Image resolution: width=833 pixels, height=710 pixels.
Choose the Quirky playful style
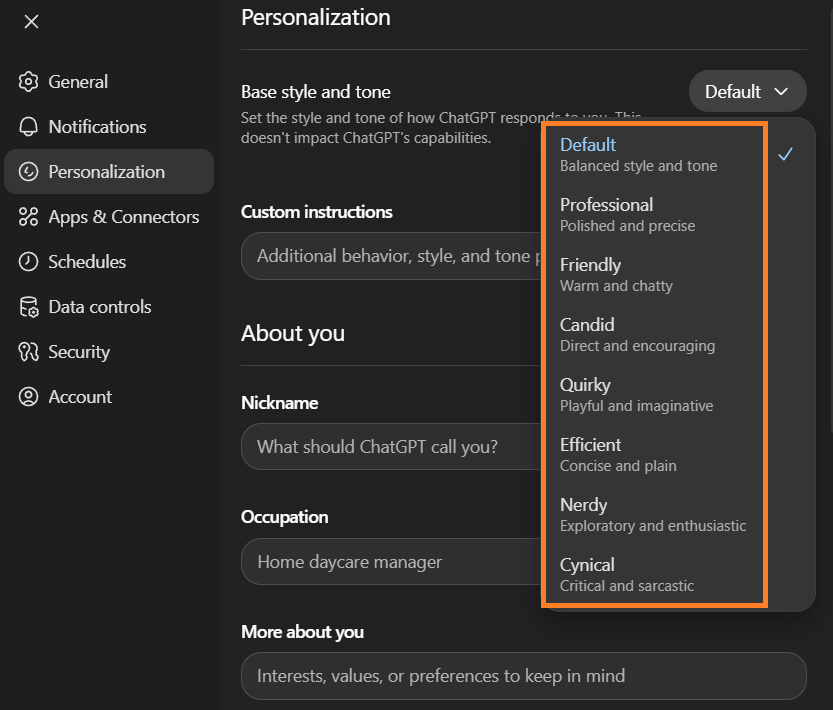point(679,395)
